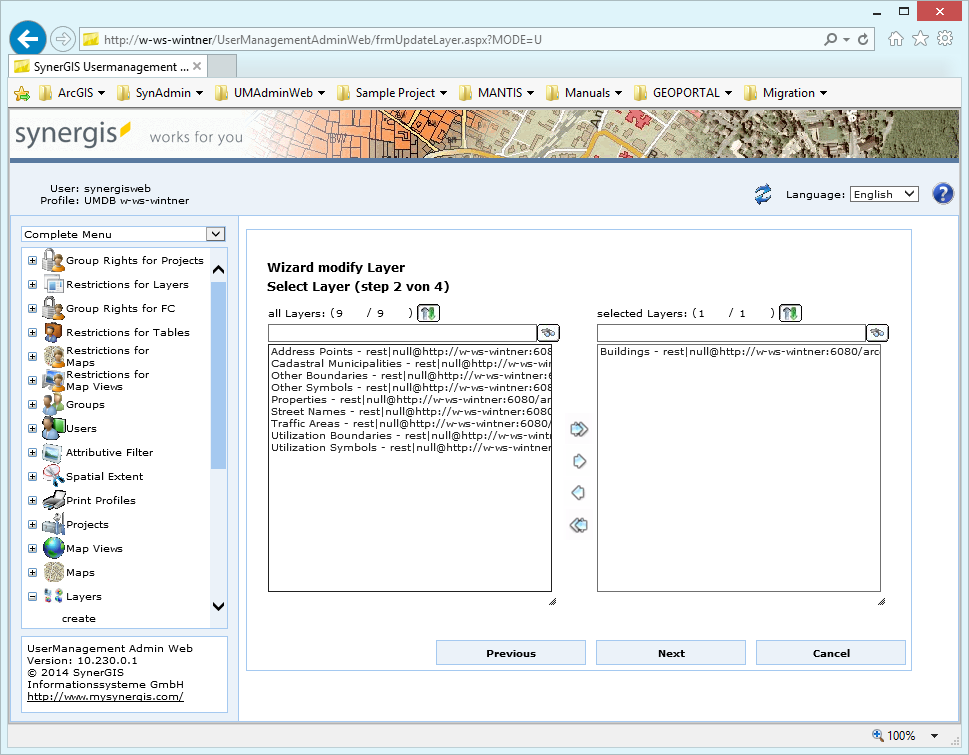The width and height of the screenshot is (969, 755).
Task: Click the move all layers right arrow
Action: click(x=578, y=430)
